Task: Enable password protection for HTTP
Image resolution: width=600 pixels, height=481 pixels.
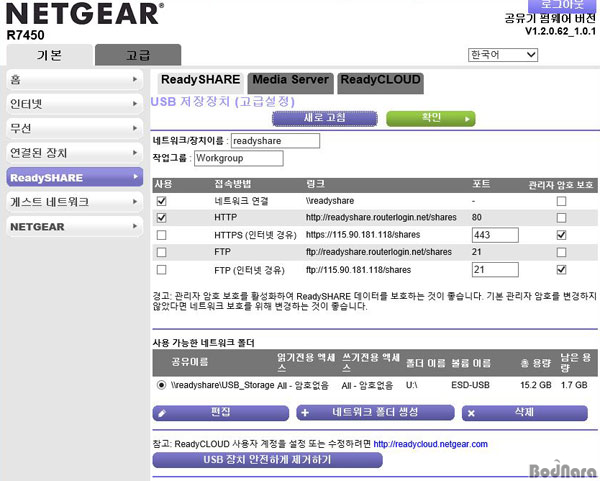Action: tap(561, 218)
